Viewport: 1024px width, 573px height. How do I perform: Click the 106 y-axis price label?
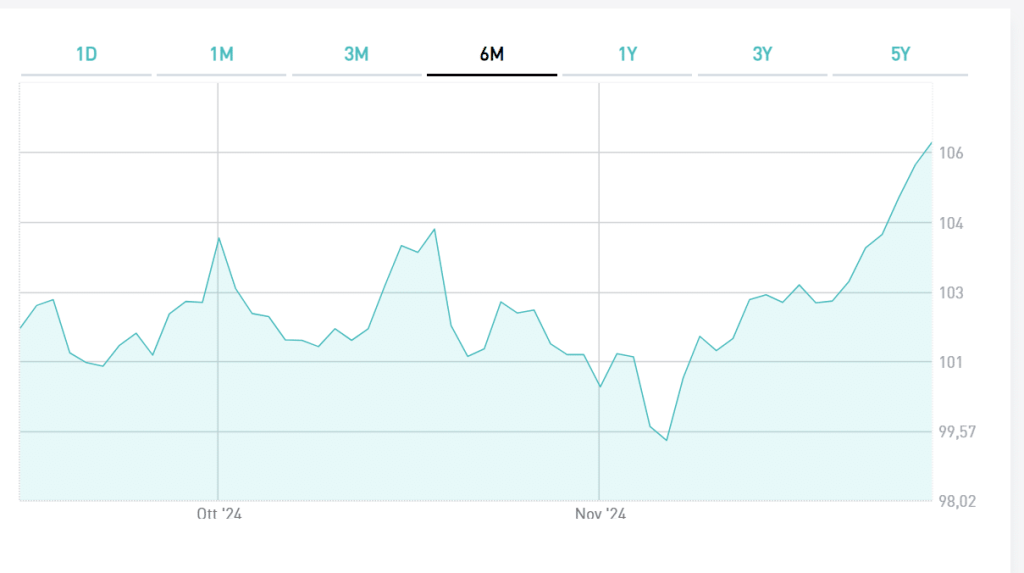pyautogui.click(x=950, y=153)
